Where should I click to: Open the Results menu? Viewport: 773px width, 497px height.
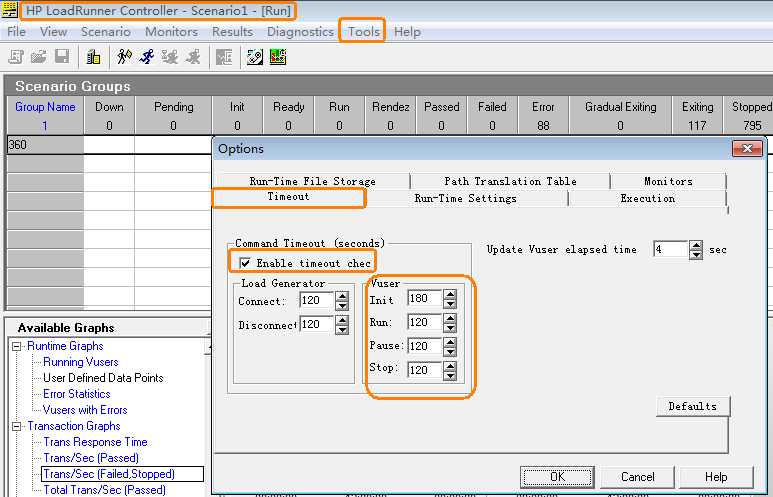tap(232, 32)
